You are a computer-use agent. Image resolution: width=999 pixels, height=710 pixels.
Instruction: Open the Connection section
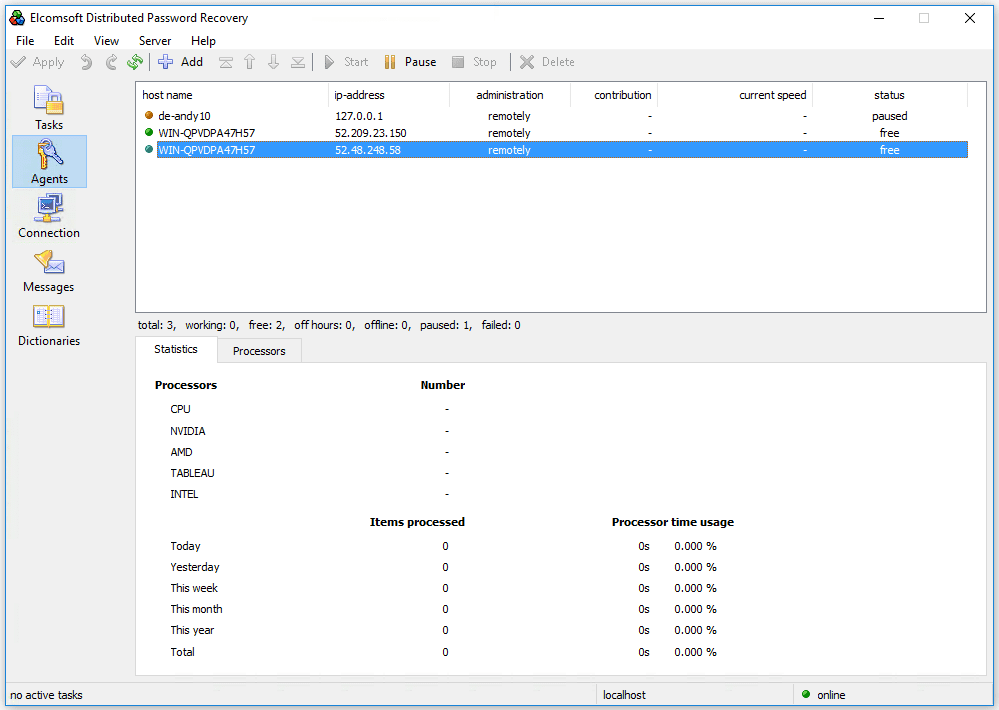(49, 215)
